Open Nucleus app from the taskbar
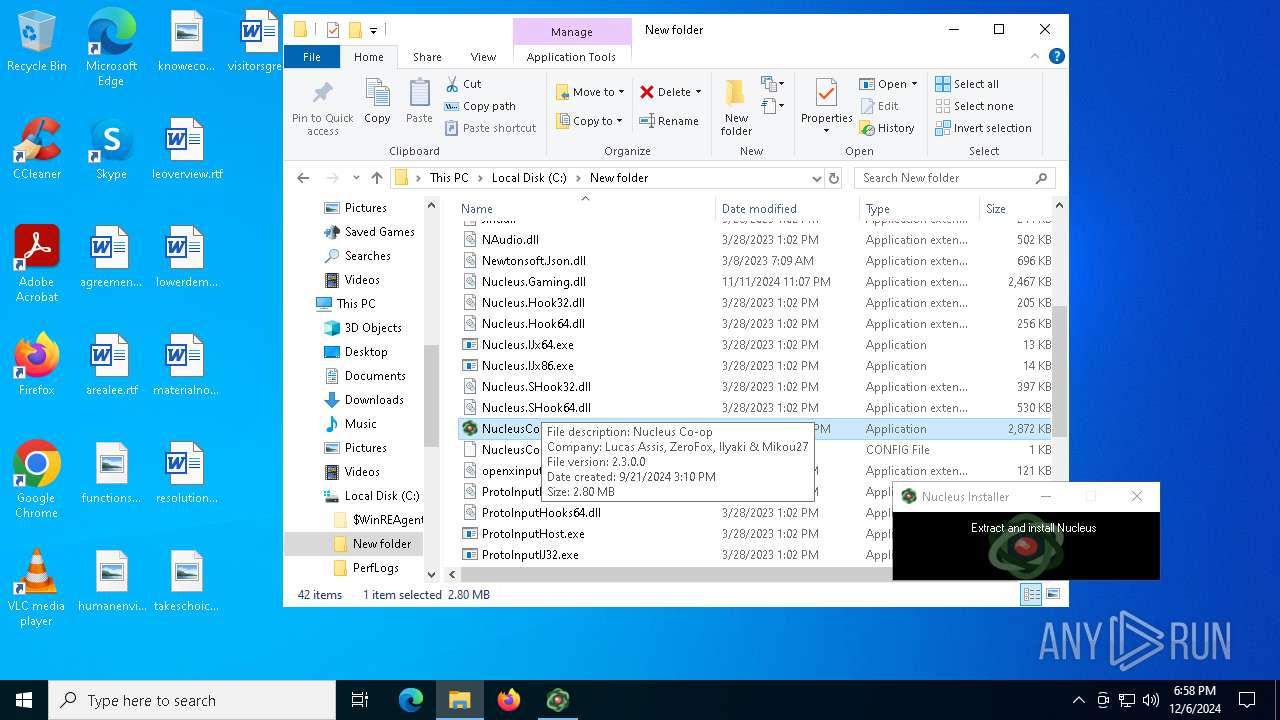This screenshot has height=720, width=1280. click(x=558, y=700)
